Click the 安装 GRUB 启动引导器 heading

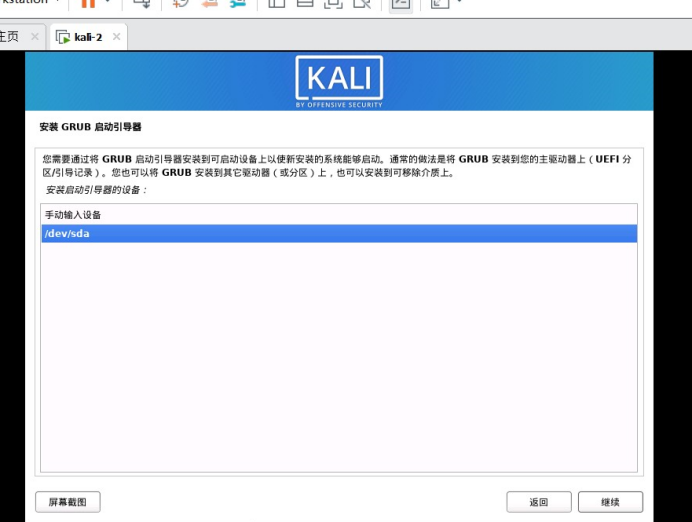[x=90, y=127]
